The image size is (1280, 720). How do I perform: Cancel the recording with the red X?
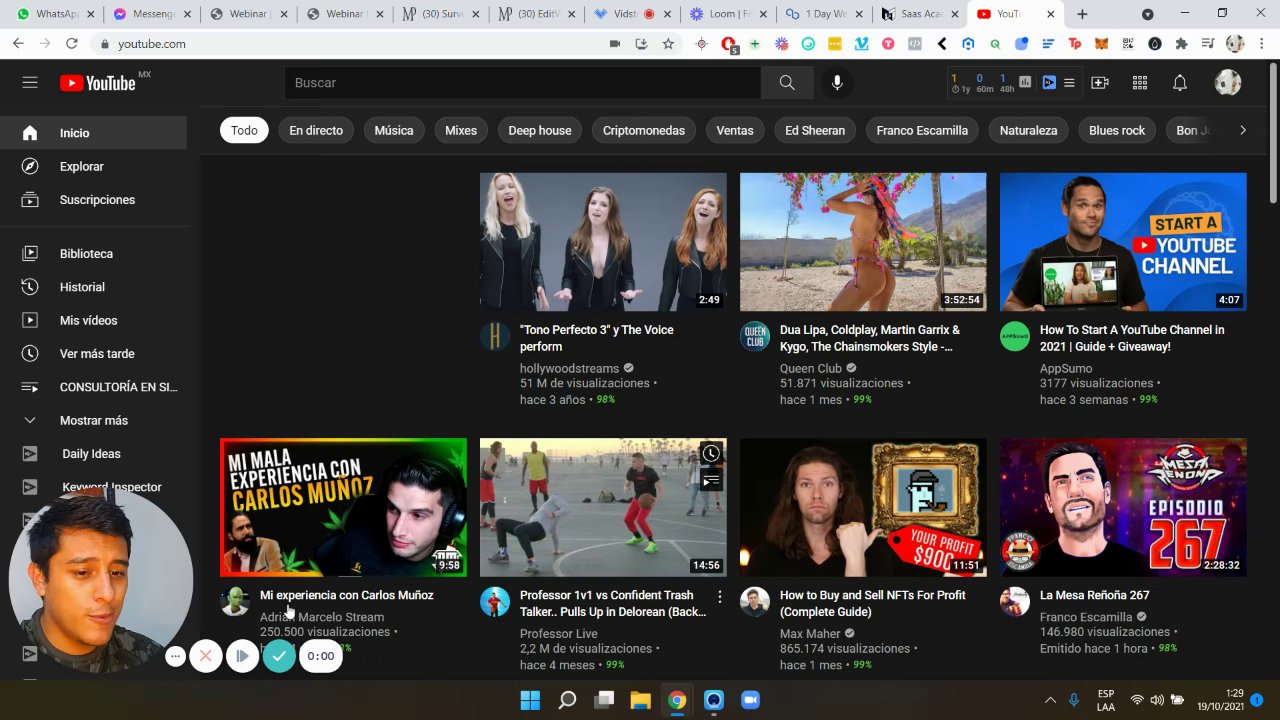pos(206,656)
